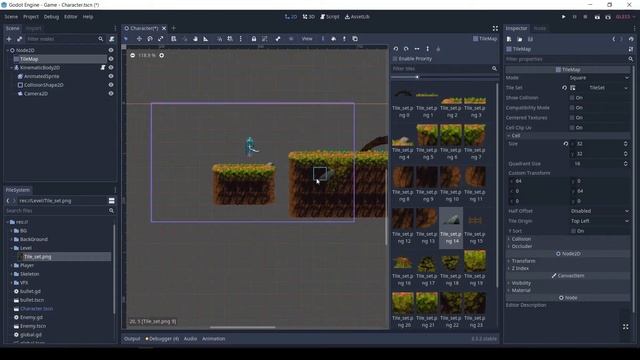Switch to the Node tab next to Inspector
The width and height of the screenshot is (640, 360).
540,28
